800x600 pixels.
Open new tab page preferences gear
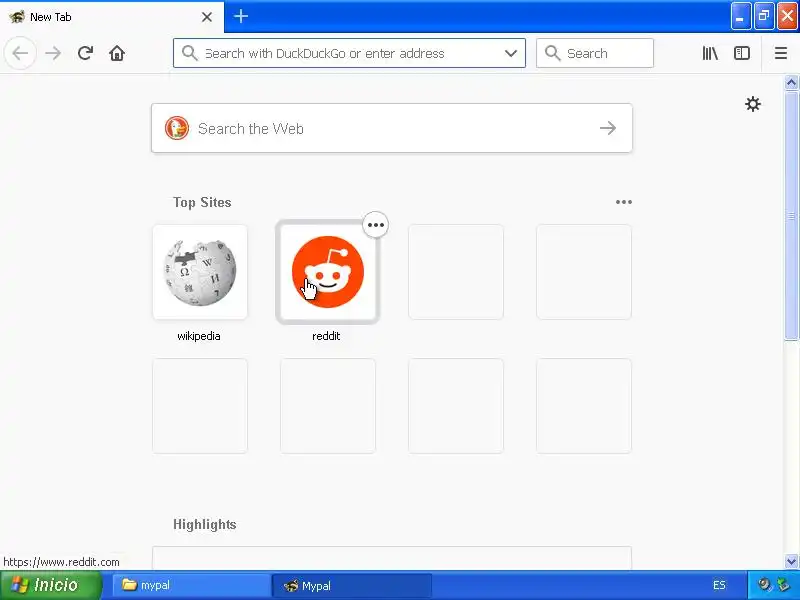click(753, 104)
